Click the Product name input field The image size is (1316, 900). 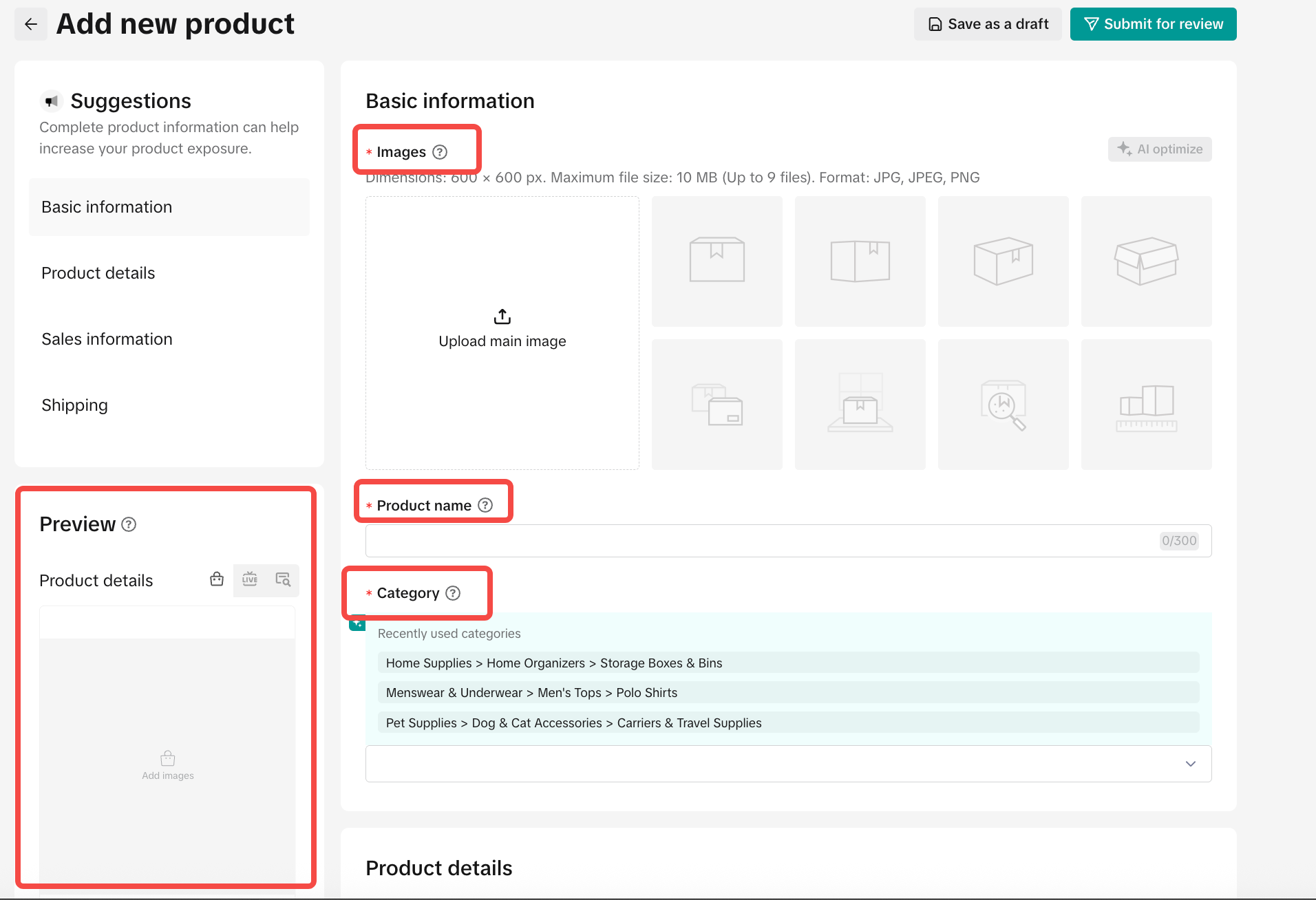[761, 541]
